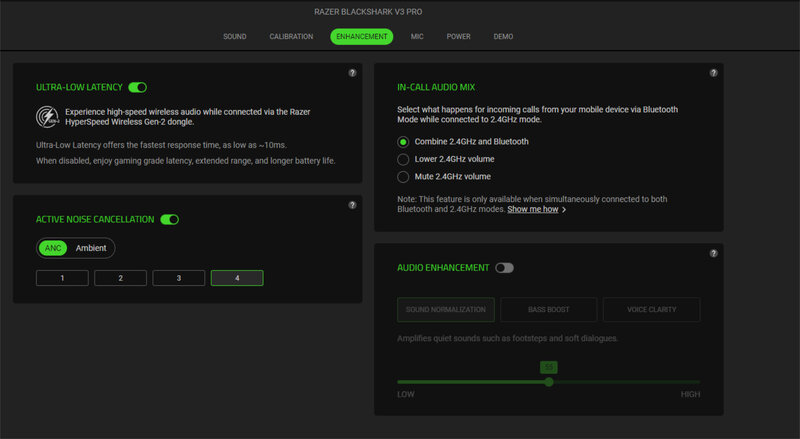Disable Active Noise Cancellation switch

pos(169,220)
